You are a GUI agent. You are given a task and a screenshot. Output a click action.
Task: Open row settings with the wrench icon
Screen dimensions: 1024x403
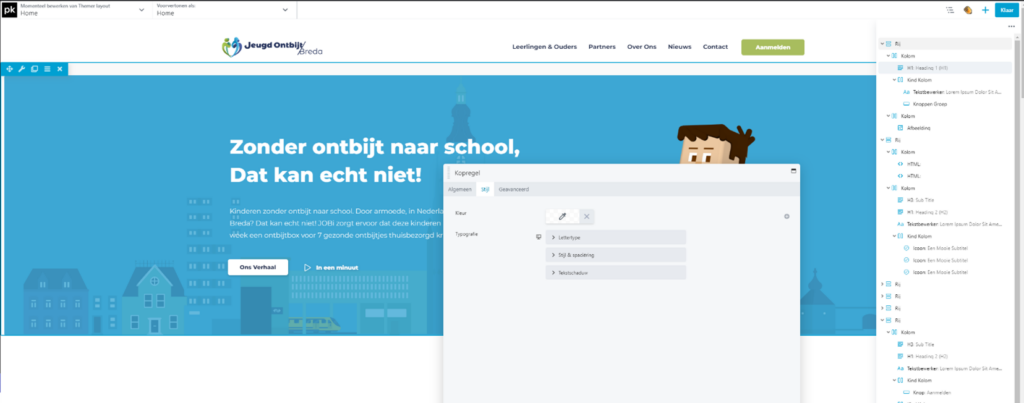coord(21,69)
